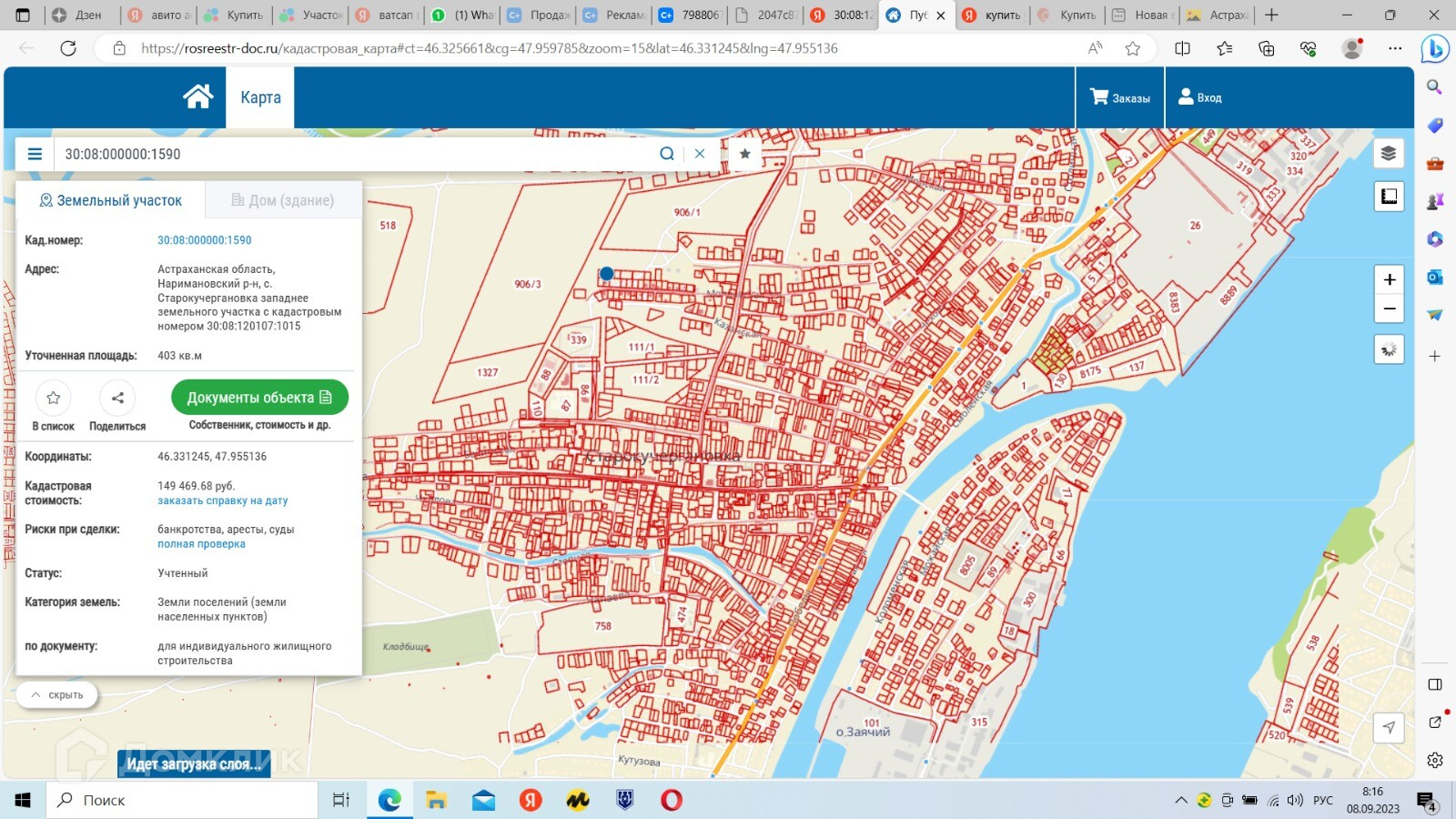Click the geolocation arrow icon
This screenshot has width=1456, height=819.
[1389, 727]
